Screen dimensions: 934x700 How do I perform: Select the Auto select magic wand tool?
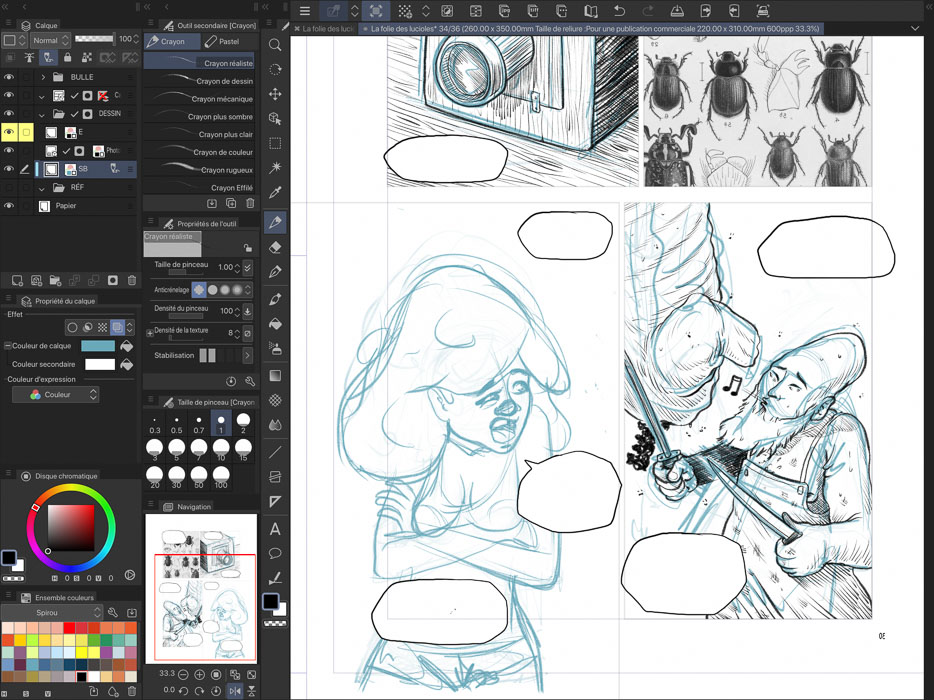(x=275, y=168)
